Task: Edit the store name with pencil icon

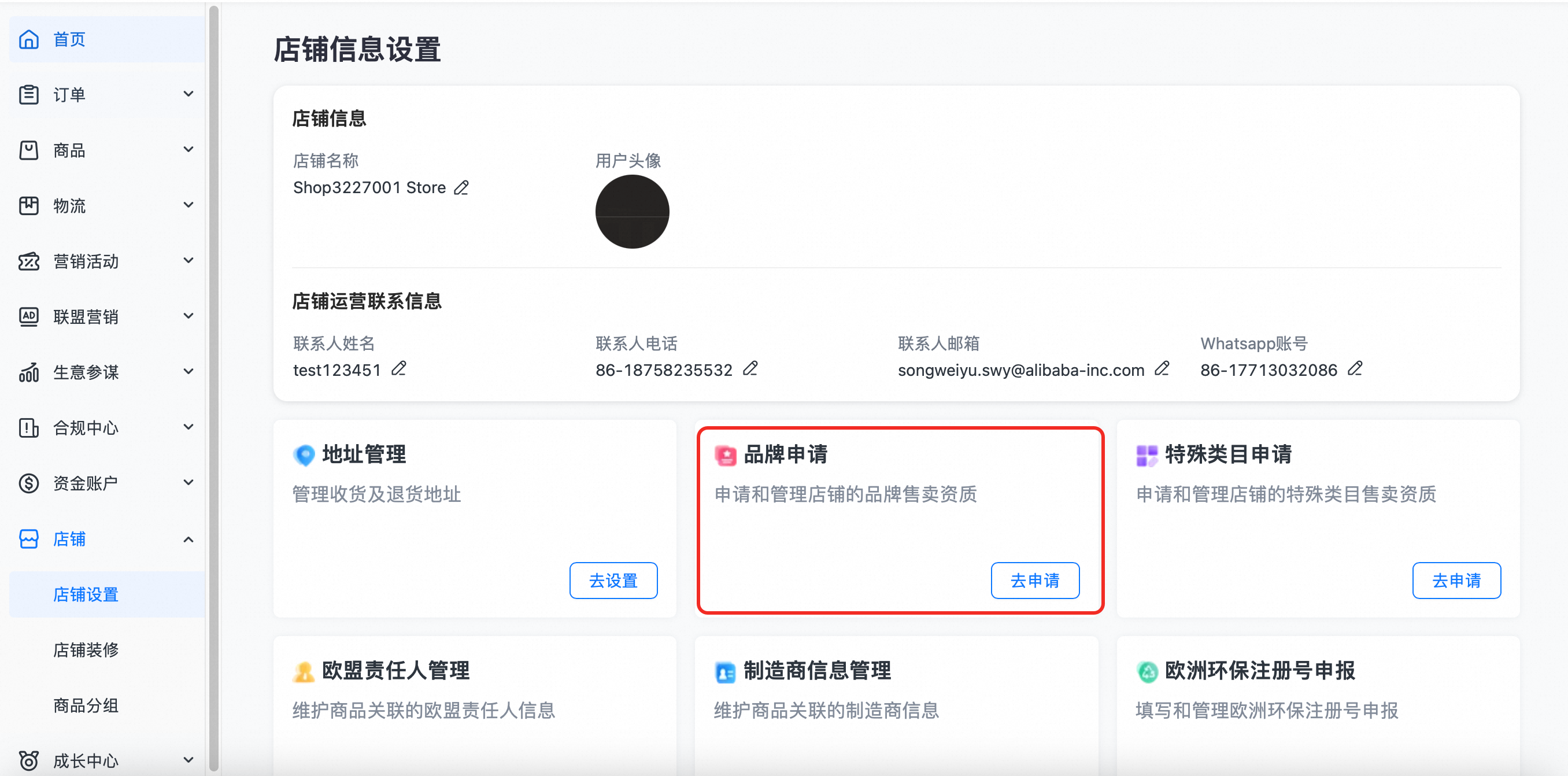Action: click(461, 187)
